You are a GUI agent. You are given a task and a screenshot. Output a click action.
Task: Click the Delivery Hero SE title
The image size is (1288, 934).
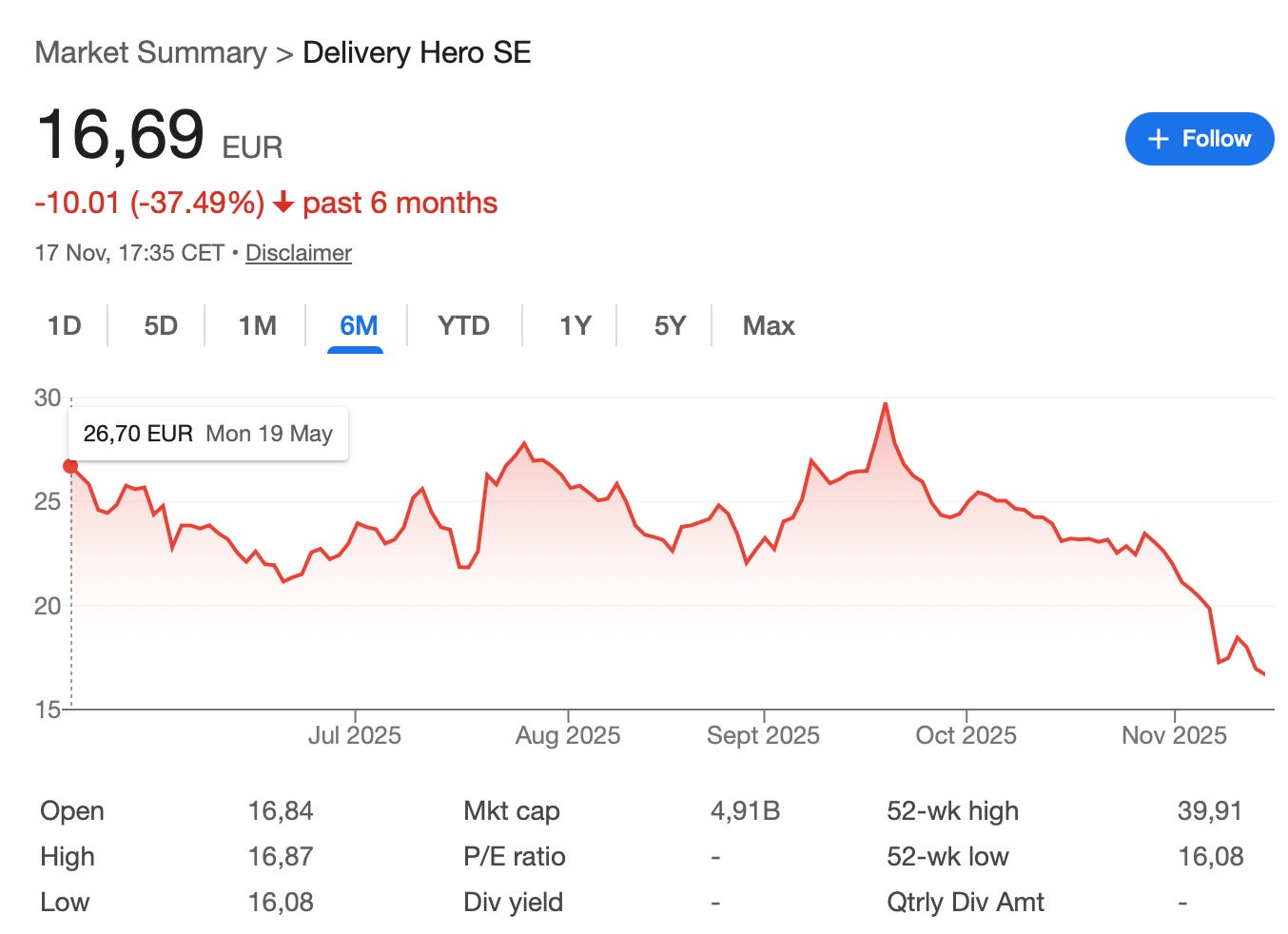coord(417,52)
